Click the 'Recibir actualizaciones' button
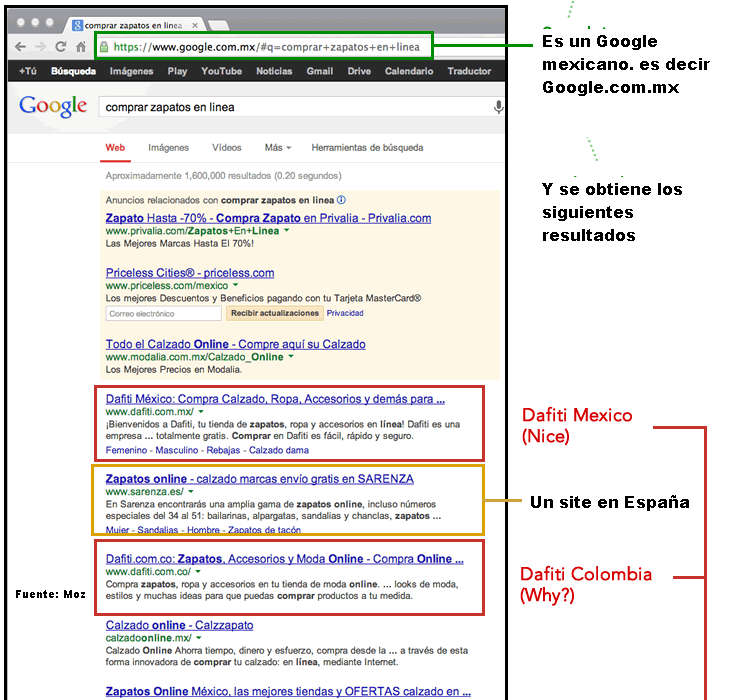 point(275,313)
